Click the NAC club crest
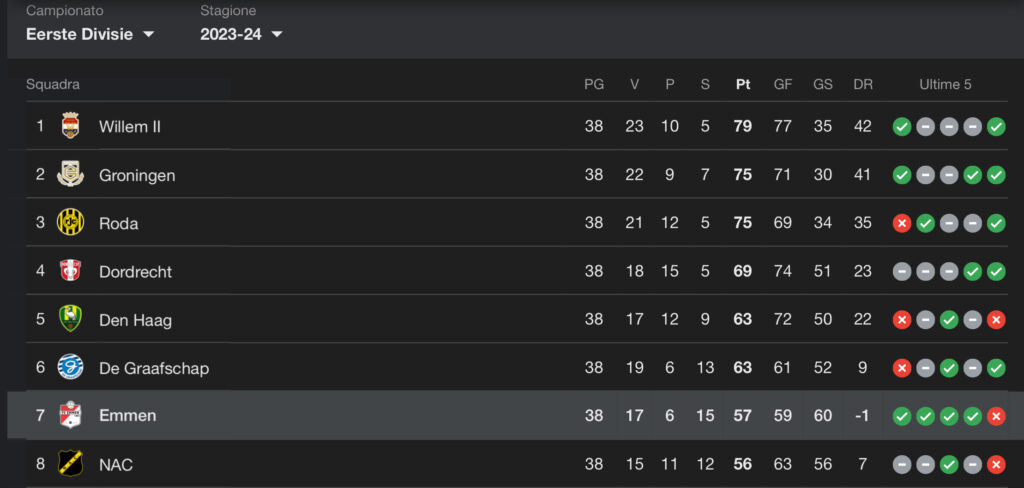 pyautogui.click(x=70, y=464)
